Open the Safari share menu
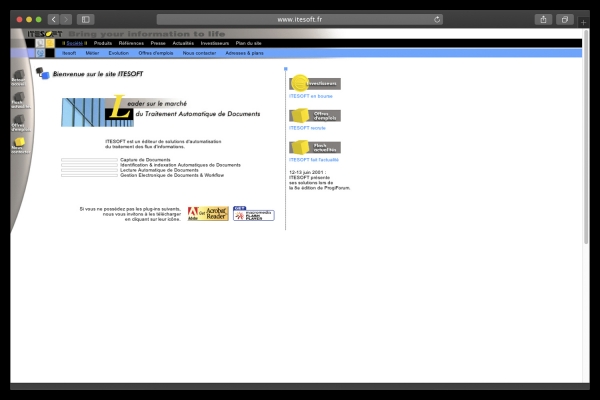600x400 pixels. pos(543,19)
